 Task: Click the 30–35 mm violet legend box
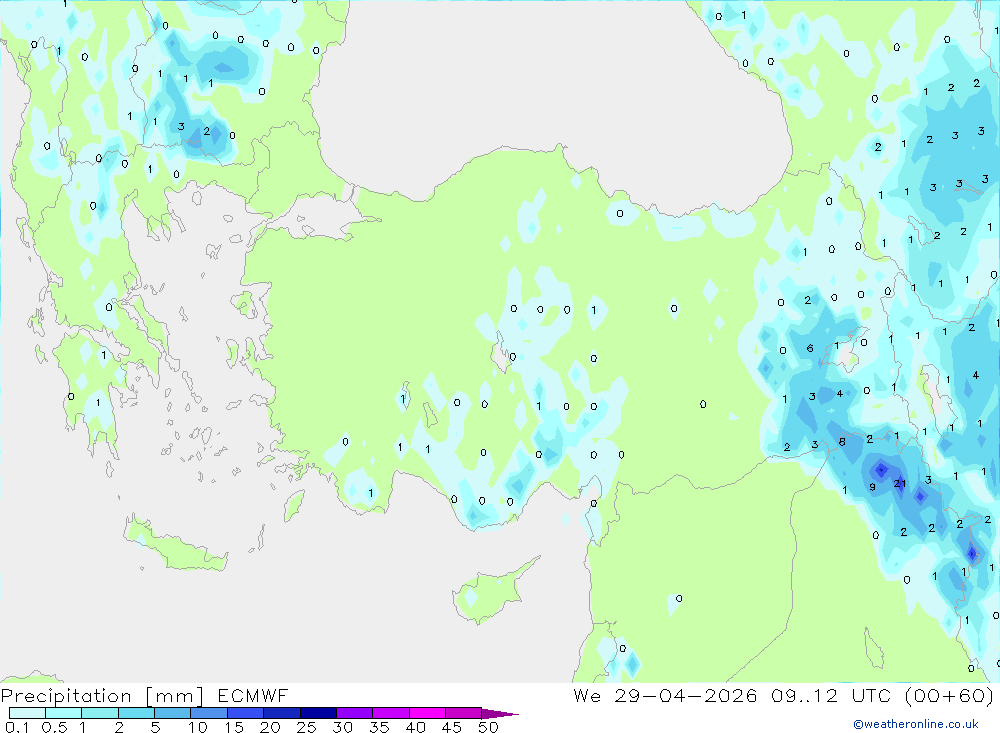click(354, 713)
